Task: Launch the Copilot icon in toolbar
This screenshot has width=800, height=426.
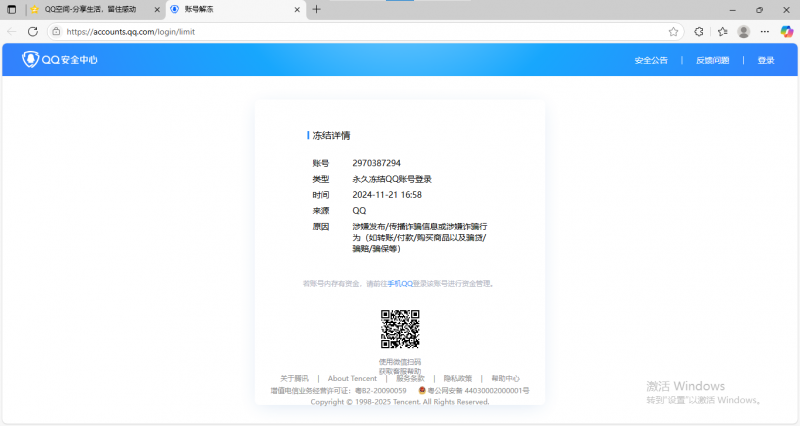Action: (787, 32)
